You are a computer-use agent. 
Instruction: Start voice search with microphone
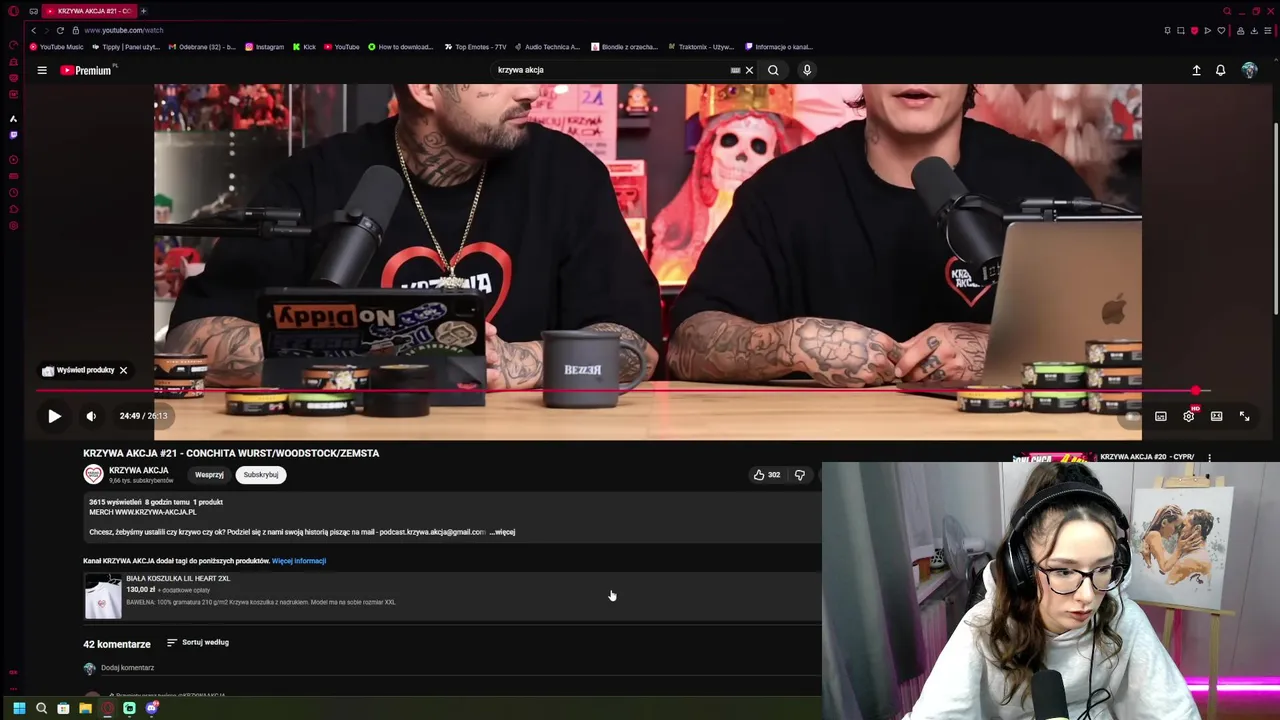[x=807, y=70]
